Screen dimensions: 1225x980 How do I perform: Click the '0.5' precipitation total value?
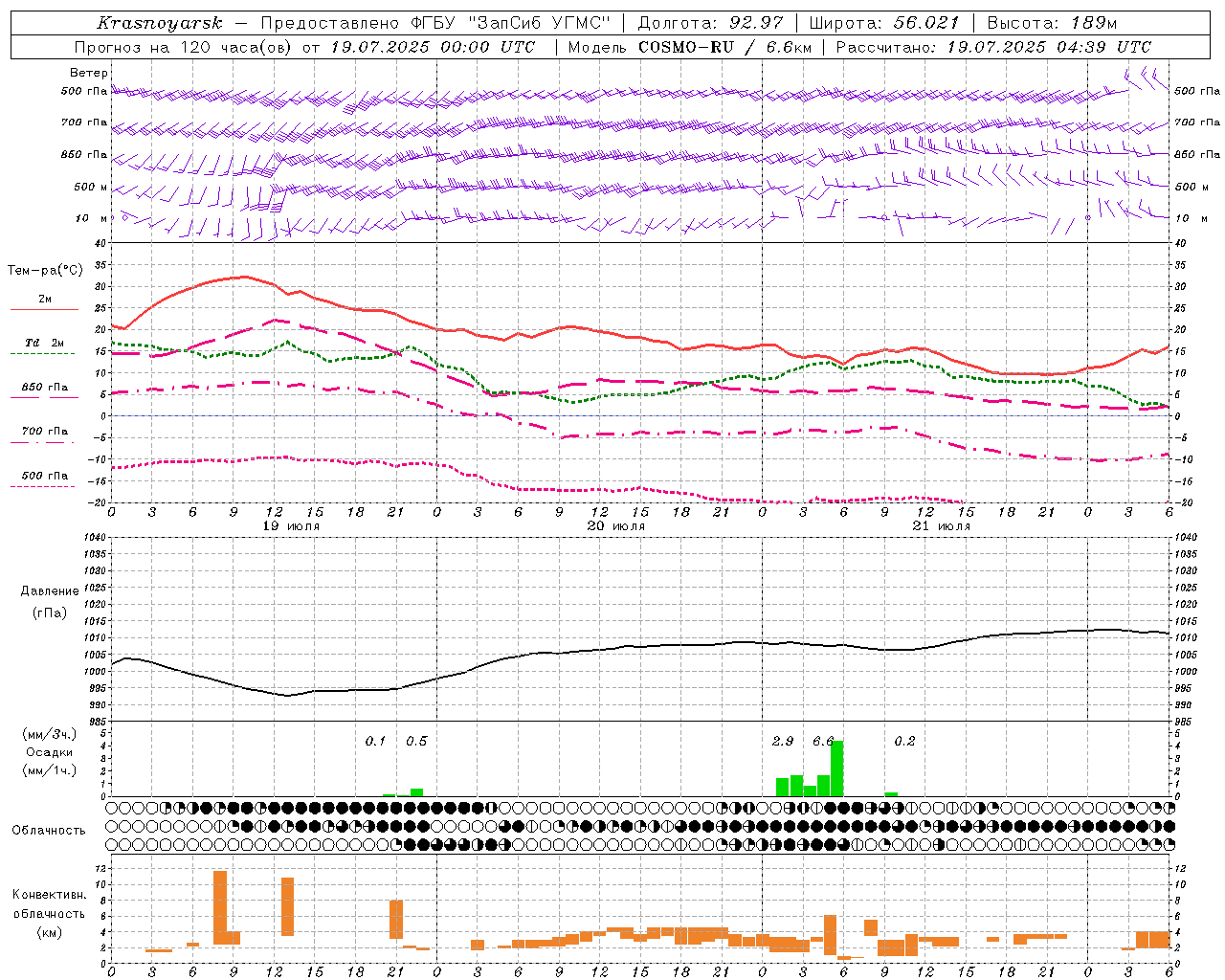[x=416, y=741]
